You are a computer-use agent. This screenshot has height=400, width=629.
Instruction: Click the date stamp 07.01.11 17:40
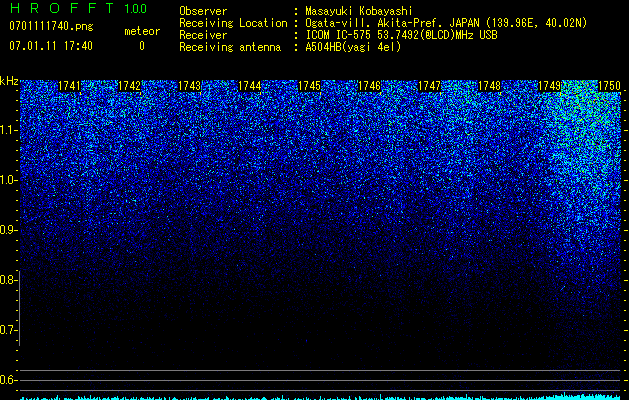coord(51,46)
